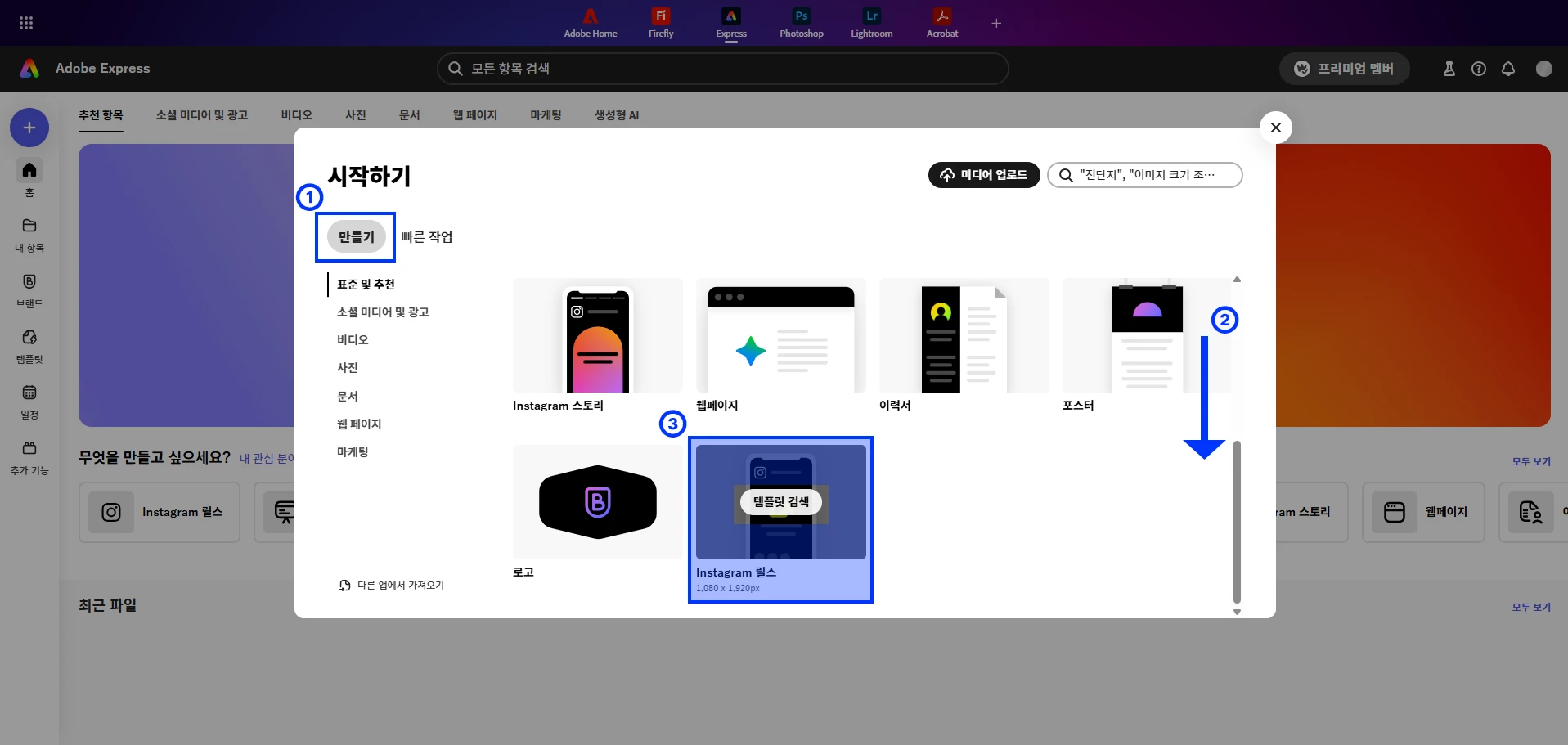The width and height of the screenshot is (1568, 745).
Task: Click the 미디어 업로드 button
Action: click(x=984, y=175)
